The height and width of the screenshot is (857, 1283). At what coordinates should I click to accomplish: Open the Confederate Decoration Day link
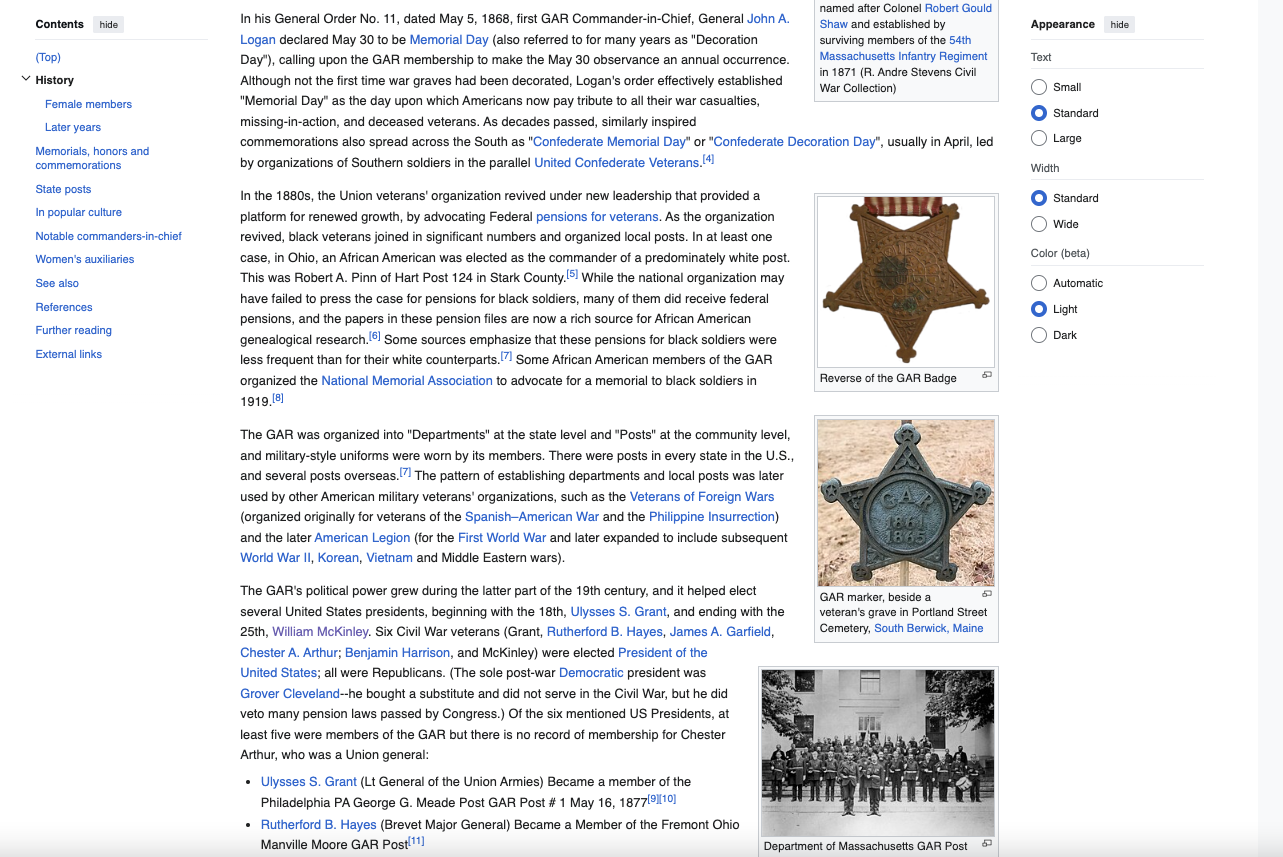point(794,141)
